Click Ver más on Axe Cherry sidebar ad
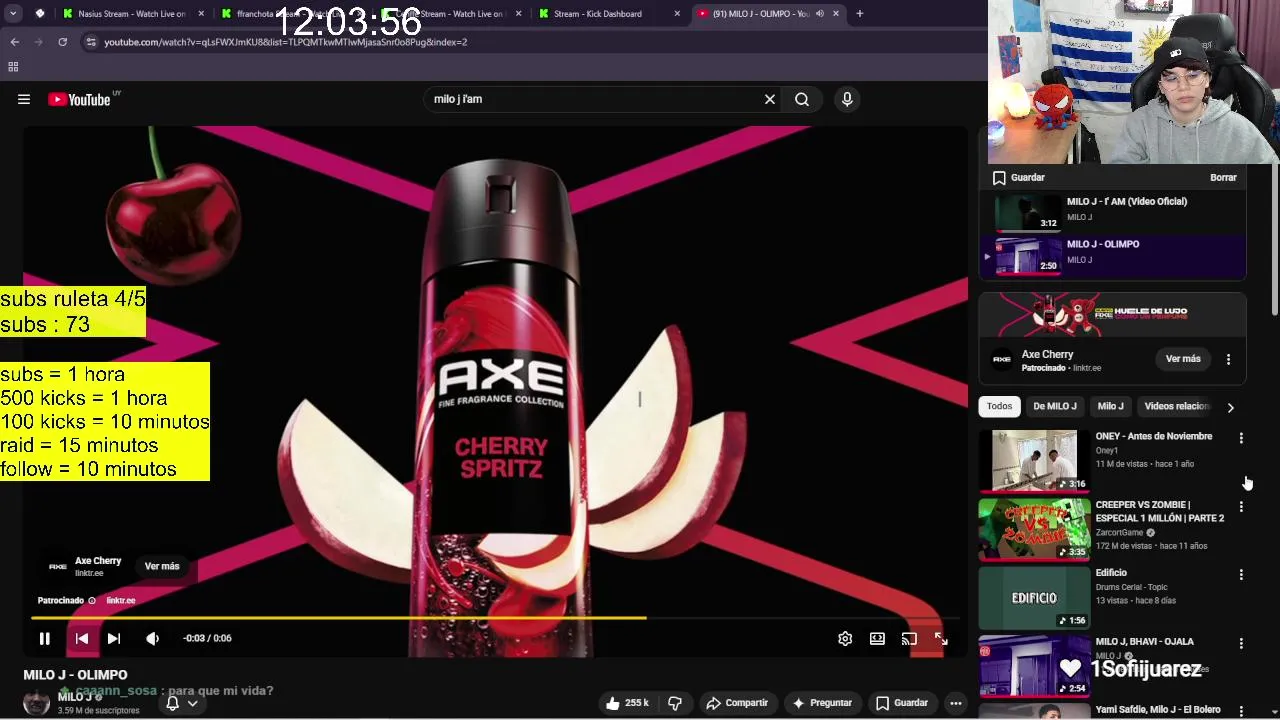This screenshot has height=720, width=1280. point(1183,359)
